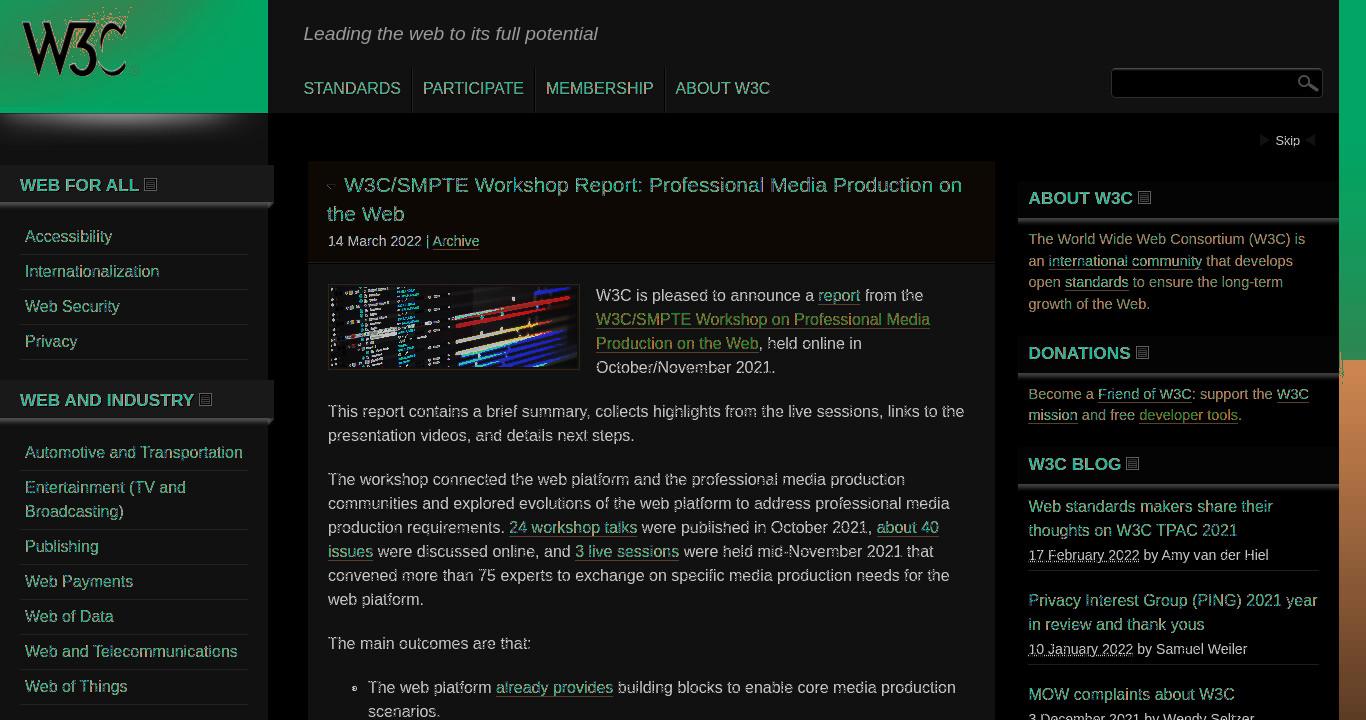Screen dimensions: 1366x720
Task: Open the Publishing link
Action: point(62,547)
